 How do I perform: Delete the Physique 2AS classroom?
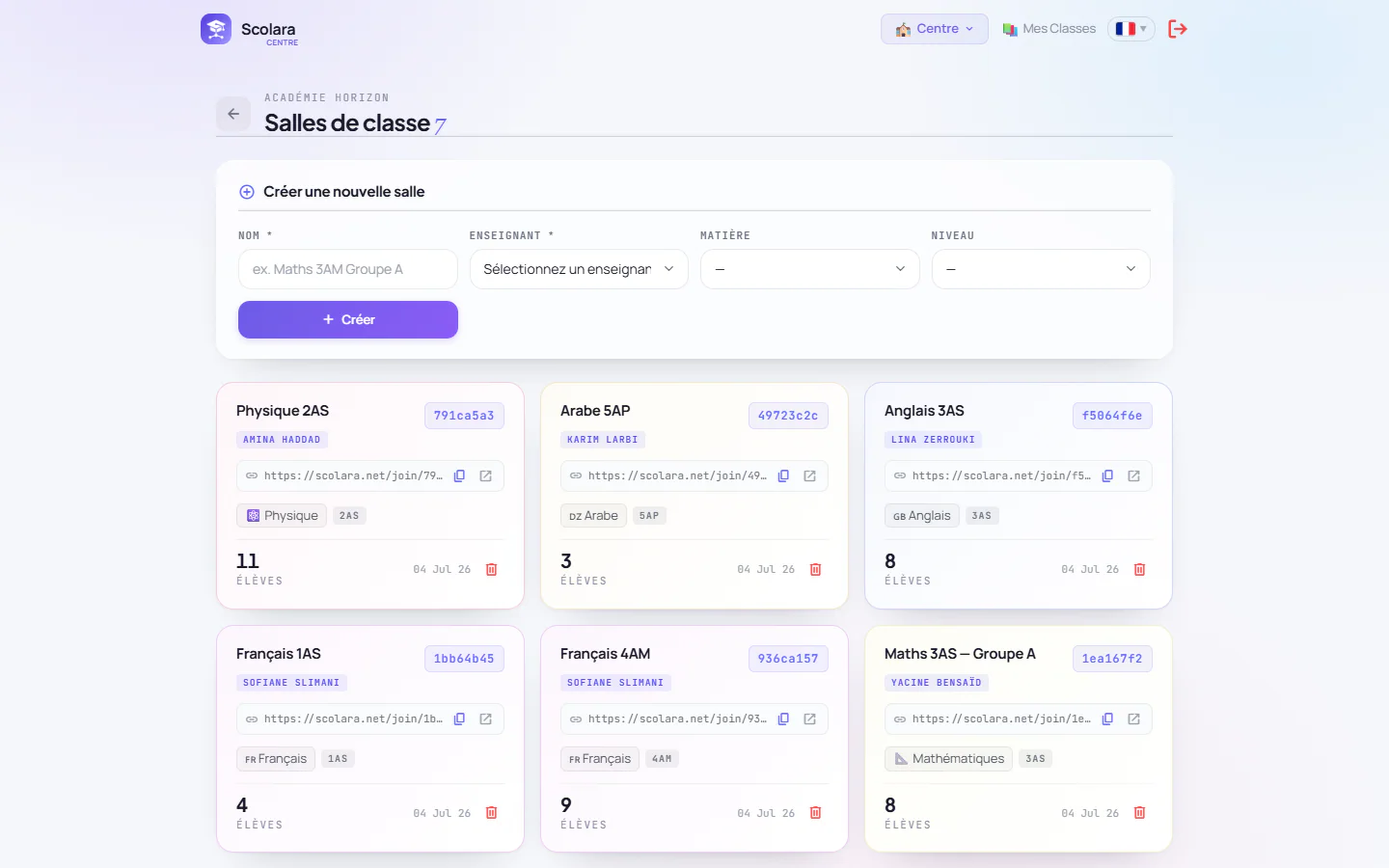[x=491, y=569]
